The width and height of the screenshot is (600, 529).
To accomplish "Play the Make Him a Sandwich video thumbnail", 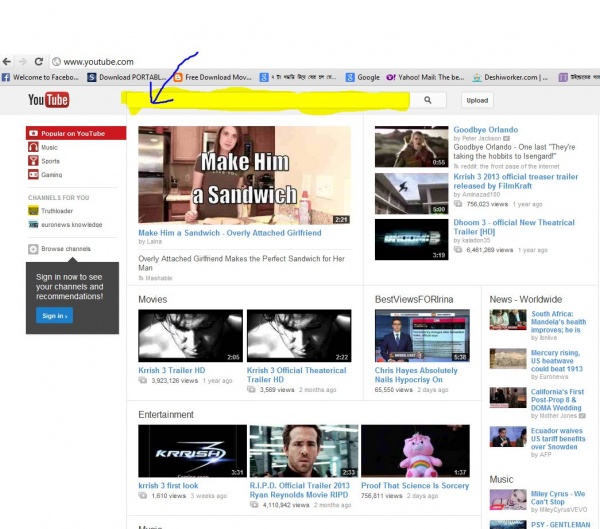I will (x=245, y=175).
